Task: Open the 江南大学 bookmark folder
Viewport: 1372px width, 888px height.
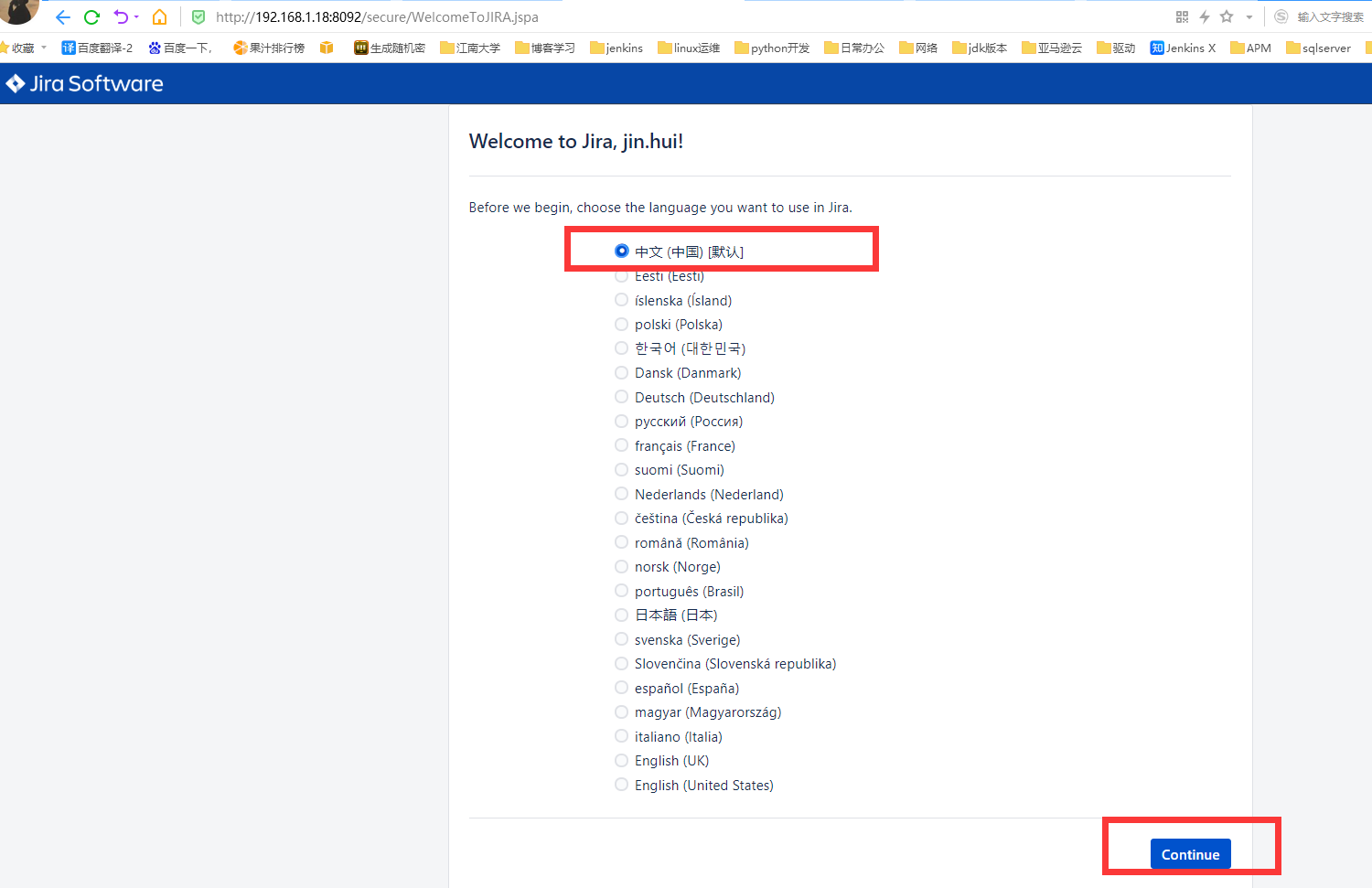Action: [470, 48]
